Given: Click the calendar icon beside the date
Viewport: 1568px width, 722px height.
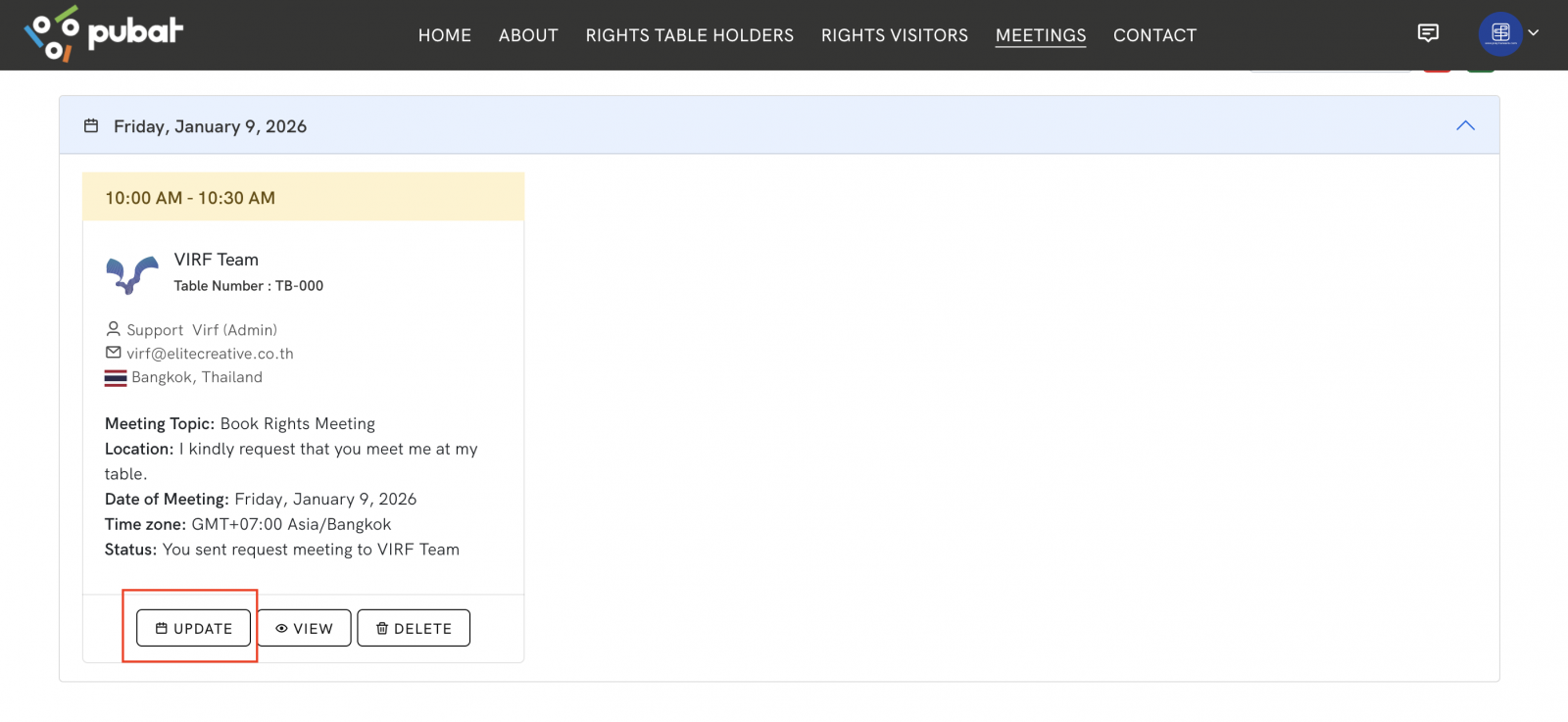Looking at the screenshot, I should click(x=91, y=125).
